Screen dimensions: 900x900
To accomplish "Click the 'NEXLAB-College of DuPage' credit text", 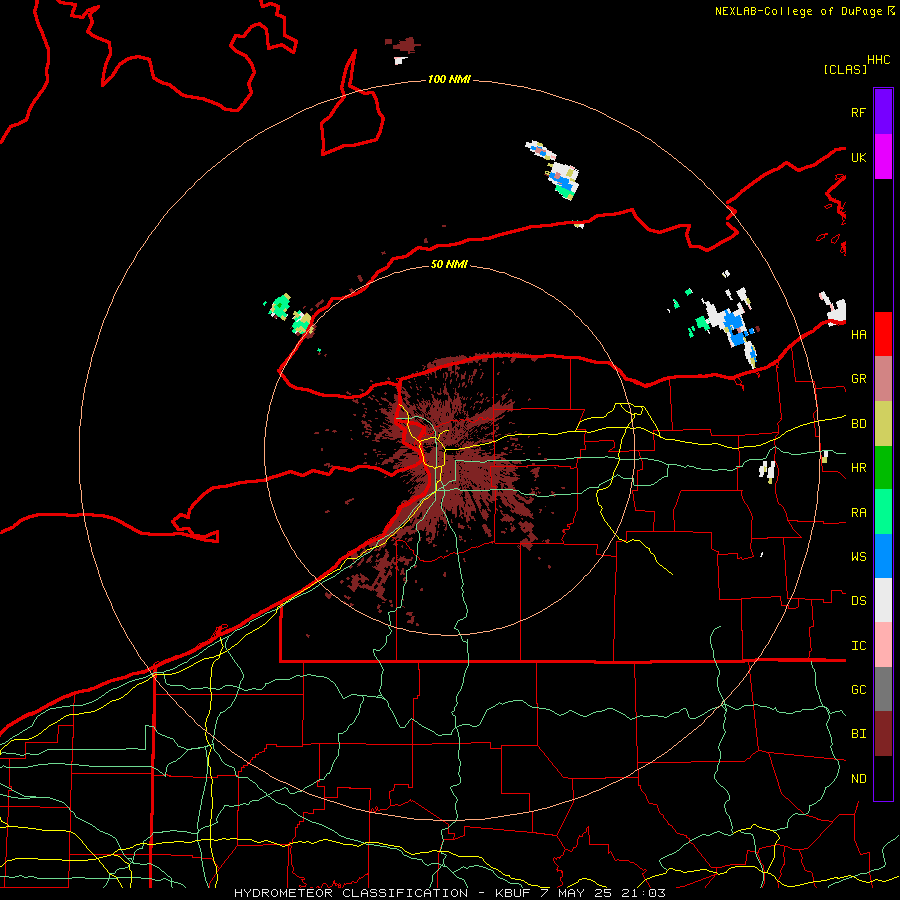I will [x=798, y=11].
